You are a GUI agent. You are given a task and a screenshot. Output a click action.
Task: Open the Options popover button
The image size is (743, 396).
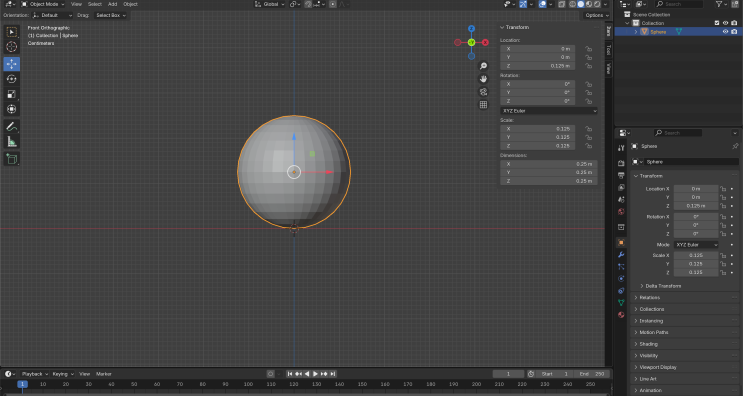(597, 15)
